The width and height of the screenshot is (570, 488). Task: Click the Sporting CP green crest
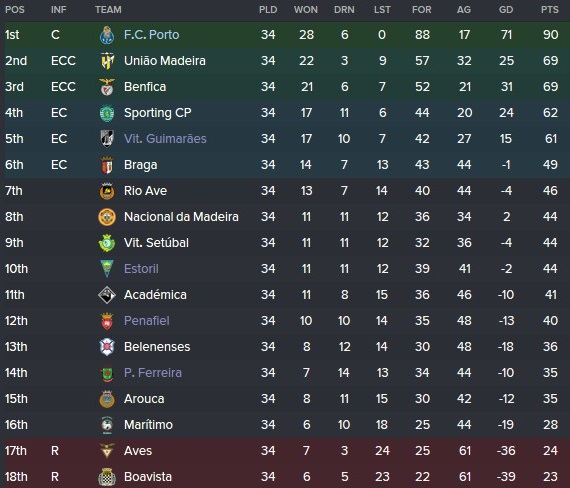point(107,113)
